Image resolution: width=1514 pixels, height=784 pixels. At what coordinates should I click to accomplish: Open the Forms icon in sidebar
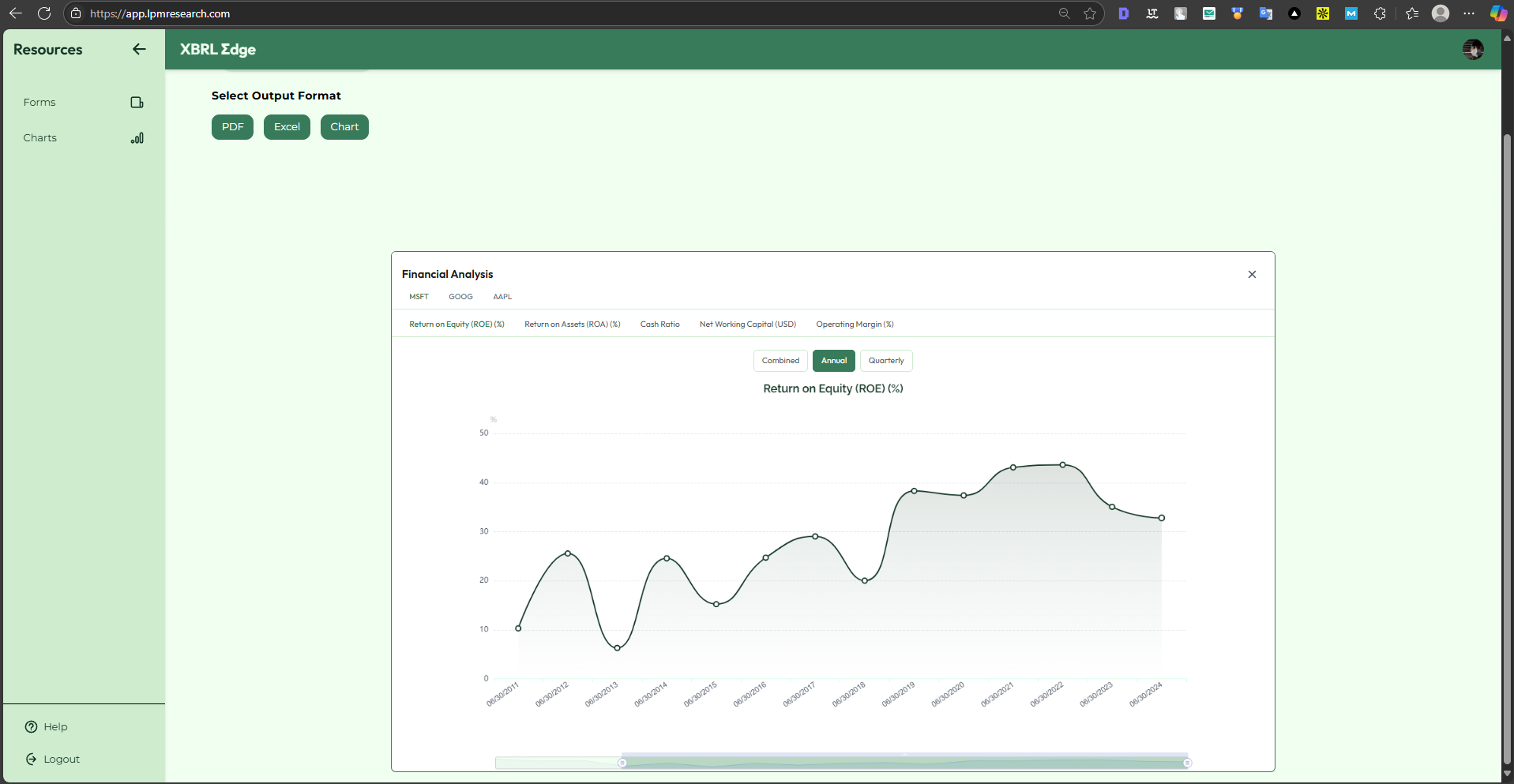[x=137, y=103]
